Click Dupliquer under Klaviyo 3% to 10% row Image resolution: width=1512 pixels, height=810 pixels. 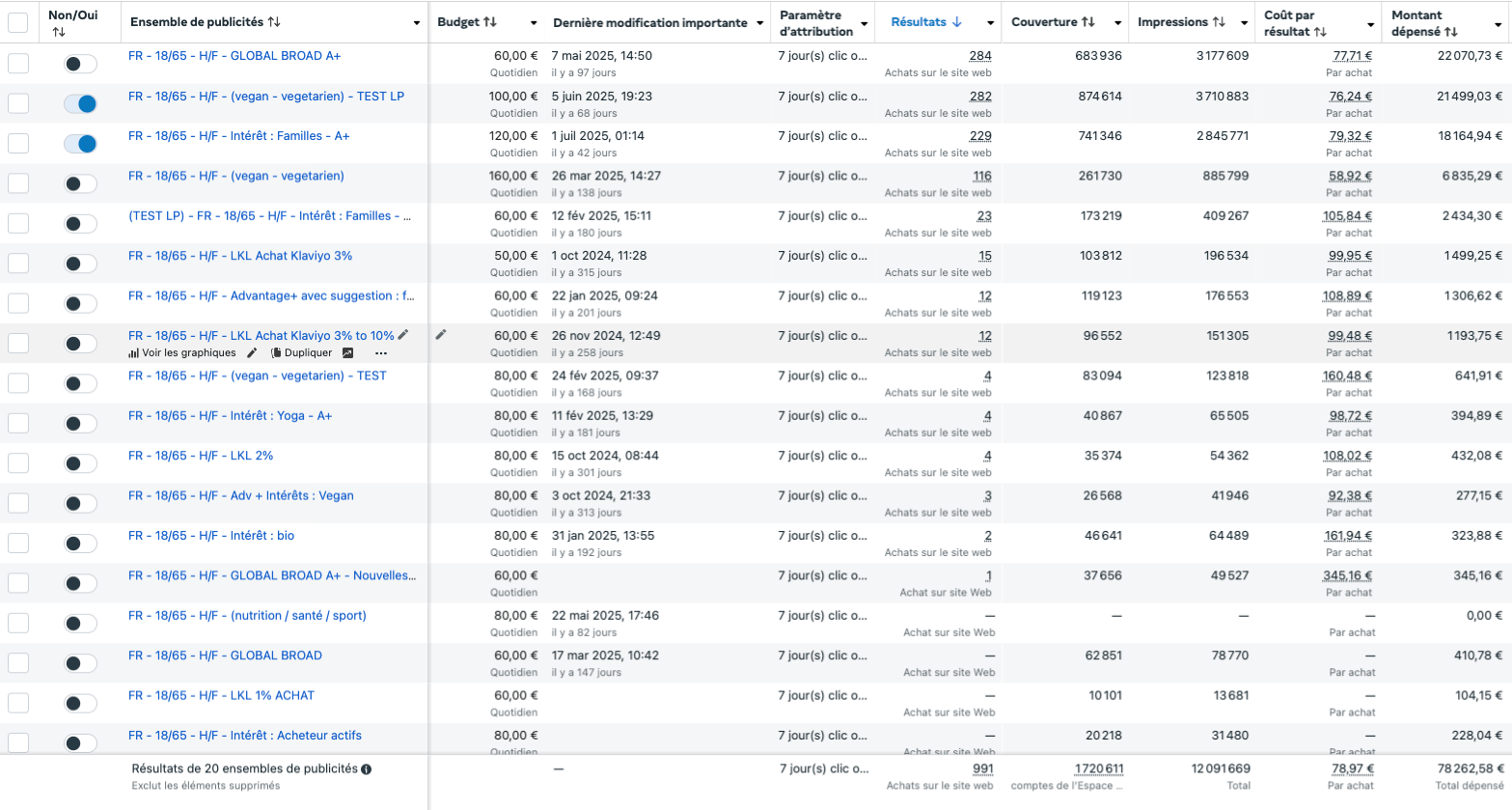pos(302,352)
